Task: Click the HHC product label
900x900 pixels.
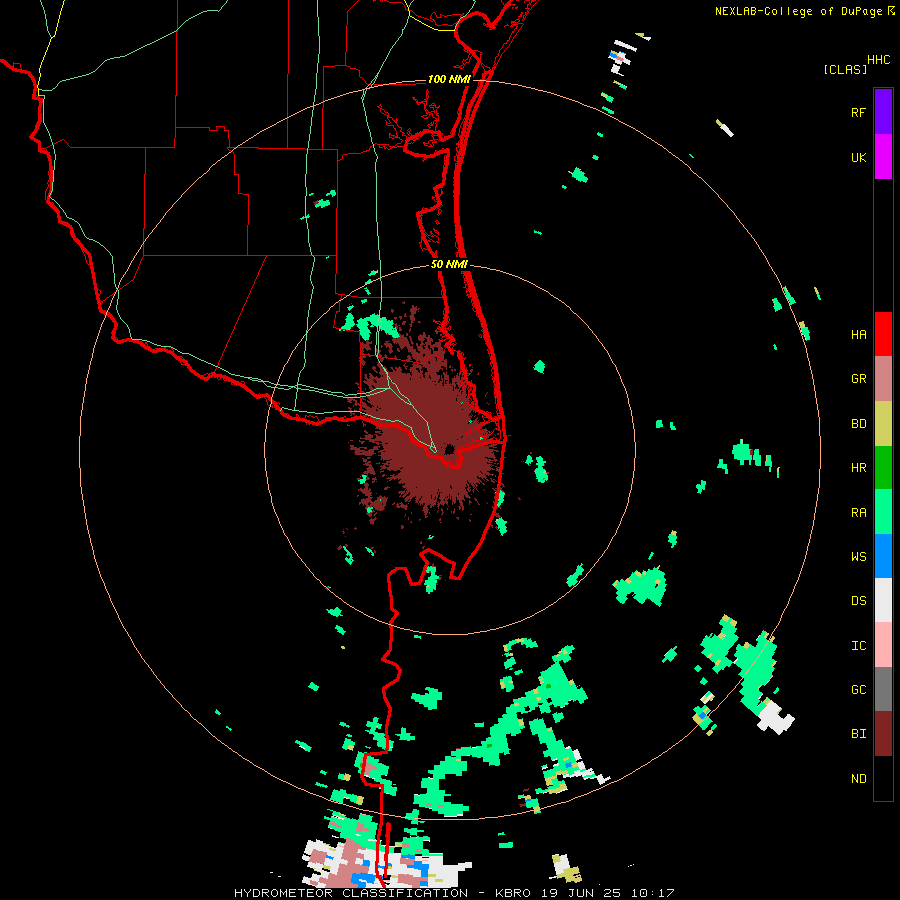Action: 878,60
